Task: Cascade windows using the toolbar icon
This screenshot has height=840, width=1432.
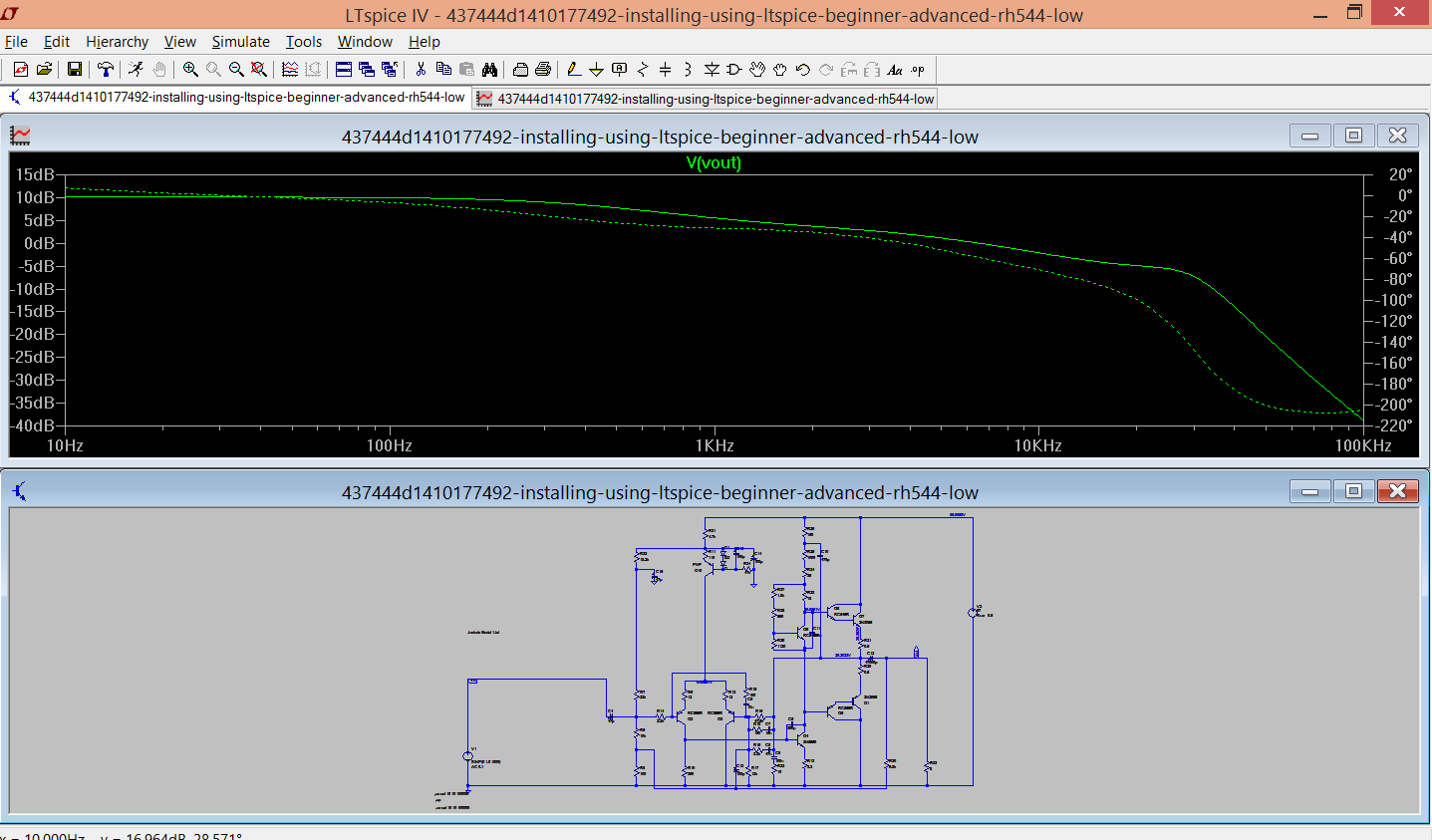Action: [x=367, y=69]
